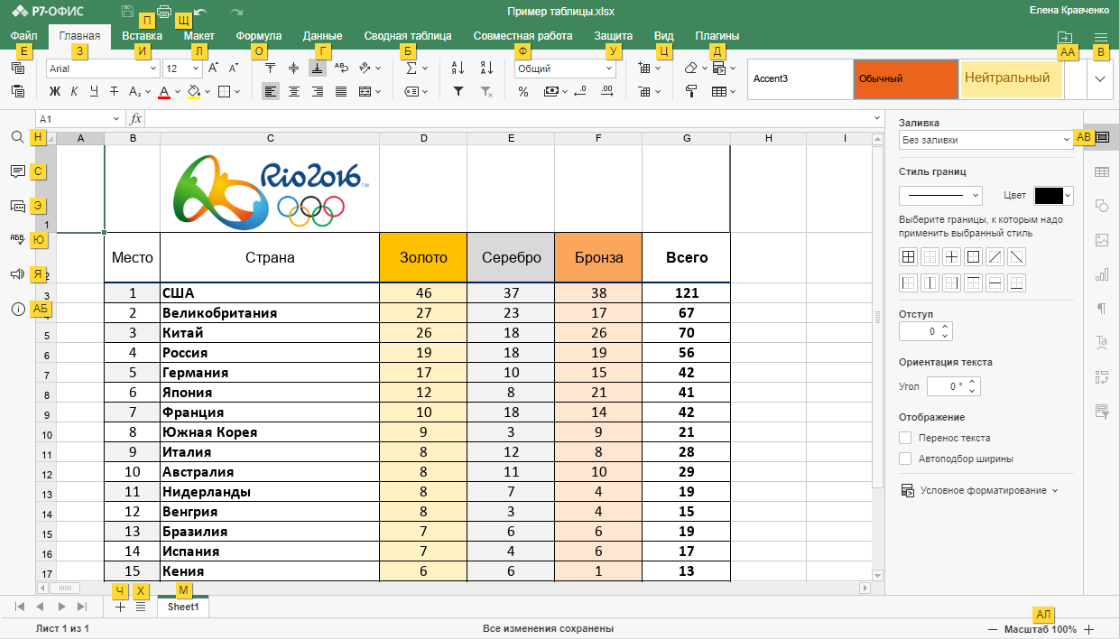Apply the Обычный cell style
This screenshot has height=639, width=1120.
(906, 79)
